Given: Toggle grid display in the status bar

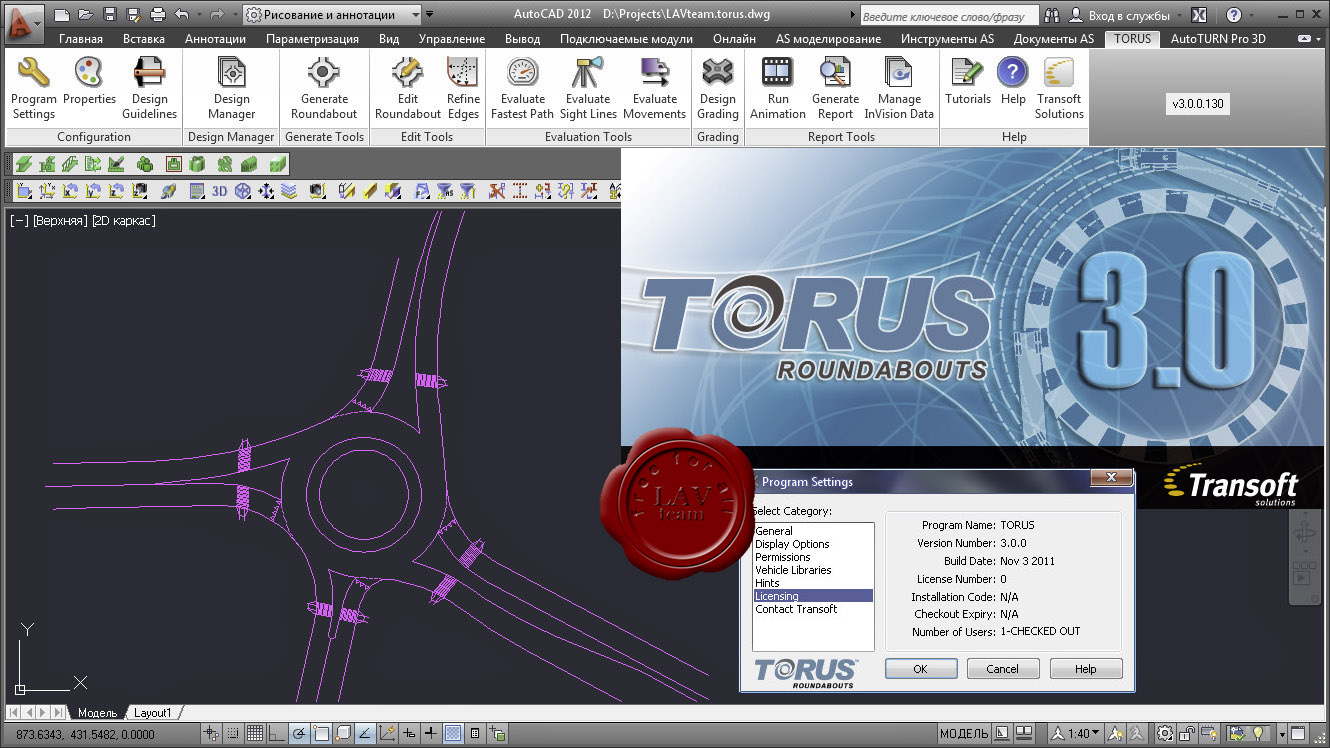Looking at the screenshot, I should (x=255, y=734).
